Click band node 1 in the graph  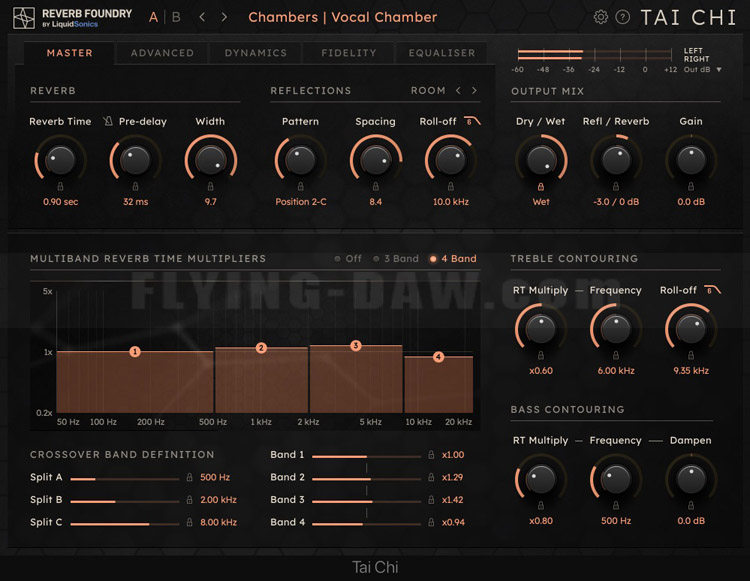[135, 352]
